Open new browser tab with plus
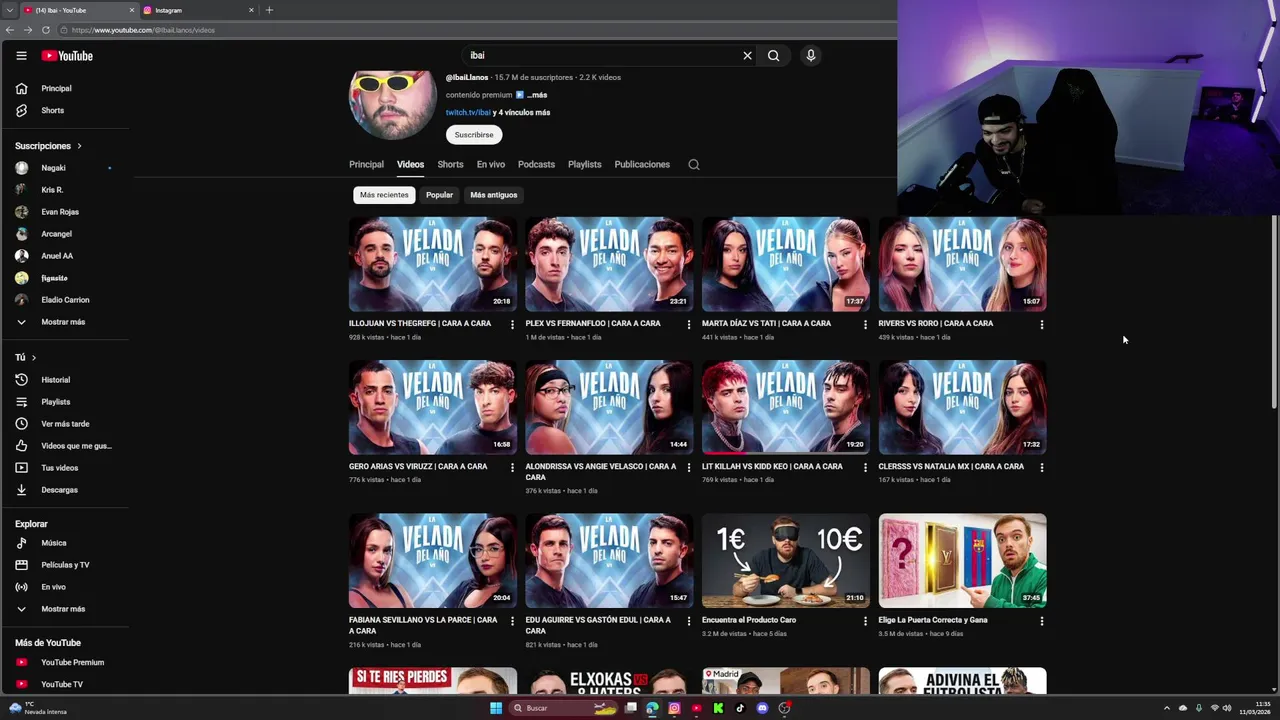 pos(269,10)
